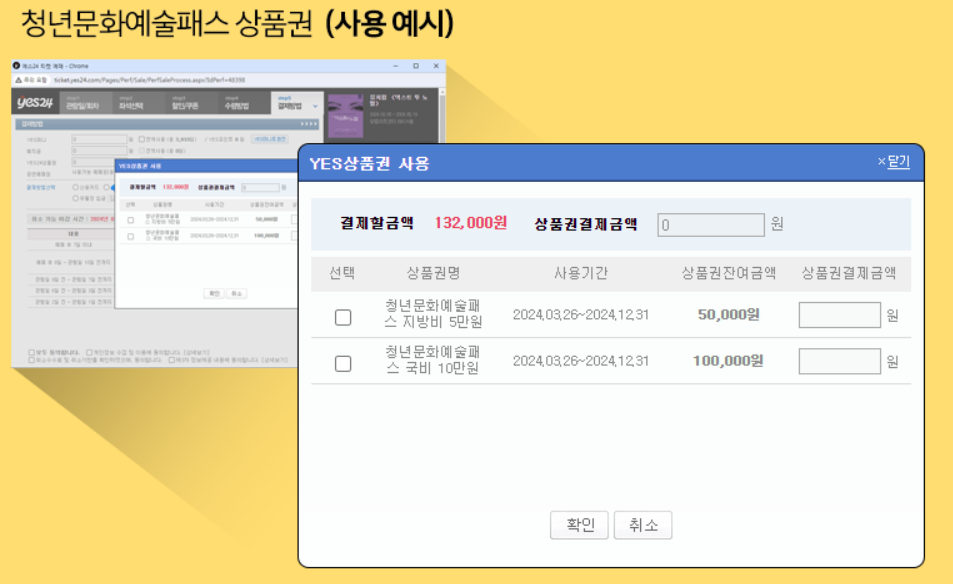Click the arrows on 결제방법 section header bar
The width and height of the screenshot is (953, 584).
308,124
